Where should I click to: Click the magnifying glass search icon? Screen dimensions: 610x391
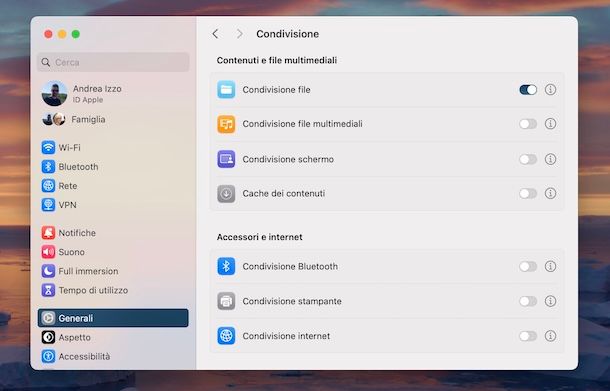(46, 62)
